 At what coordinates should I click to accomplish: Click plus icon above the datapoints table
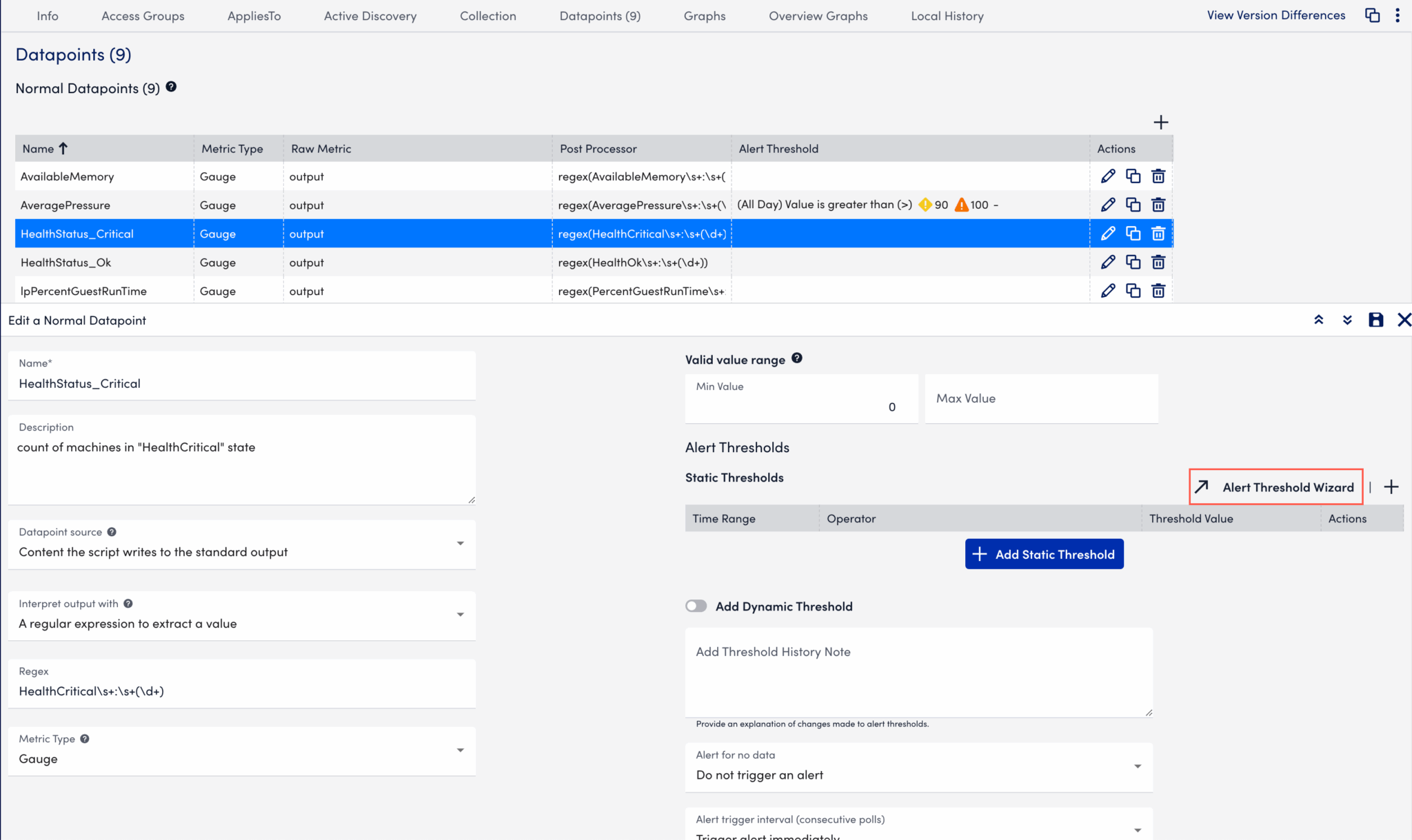1160,123
